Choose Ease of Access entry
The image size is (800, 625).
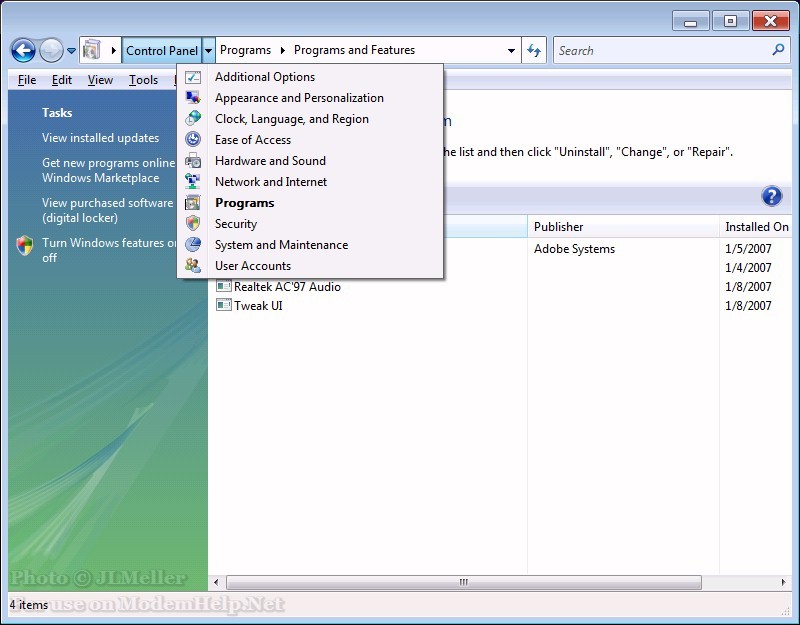[x=310, y=139]
